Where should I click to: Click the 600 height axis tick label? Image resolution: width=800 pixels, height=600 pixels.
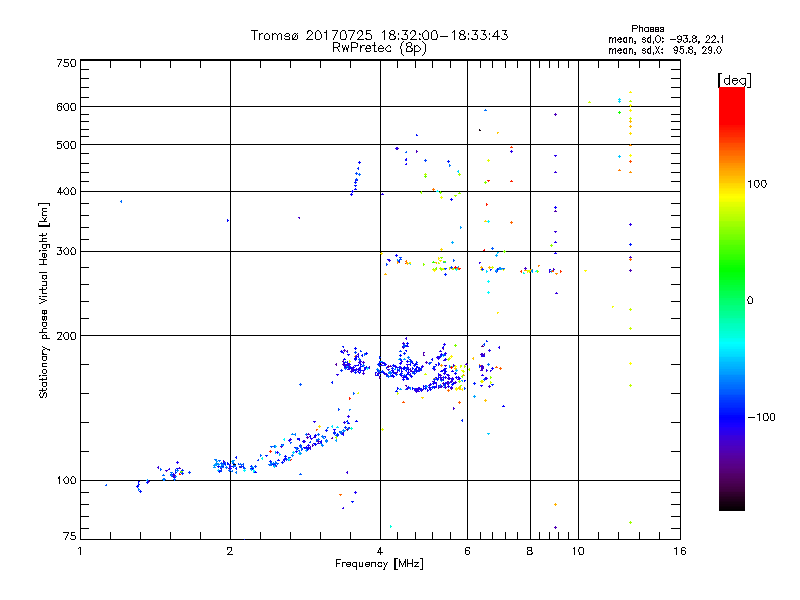pyautogui.click(x=66, y=107)
